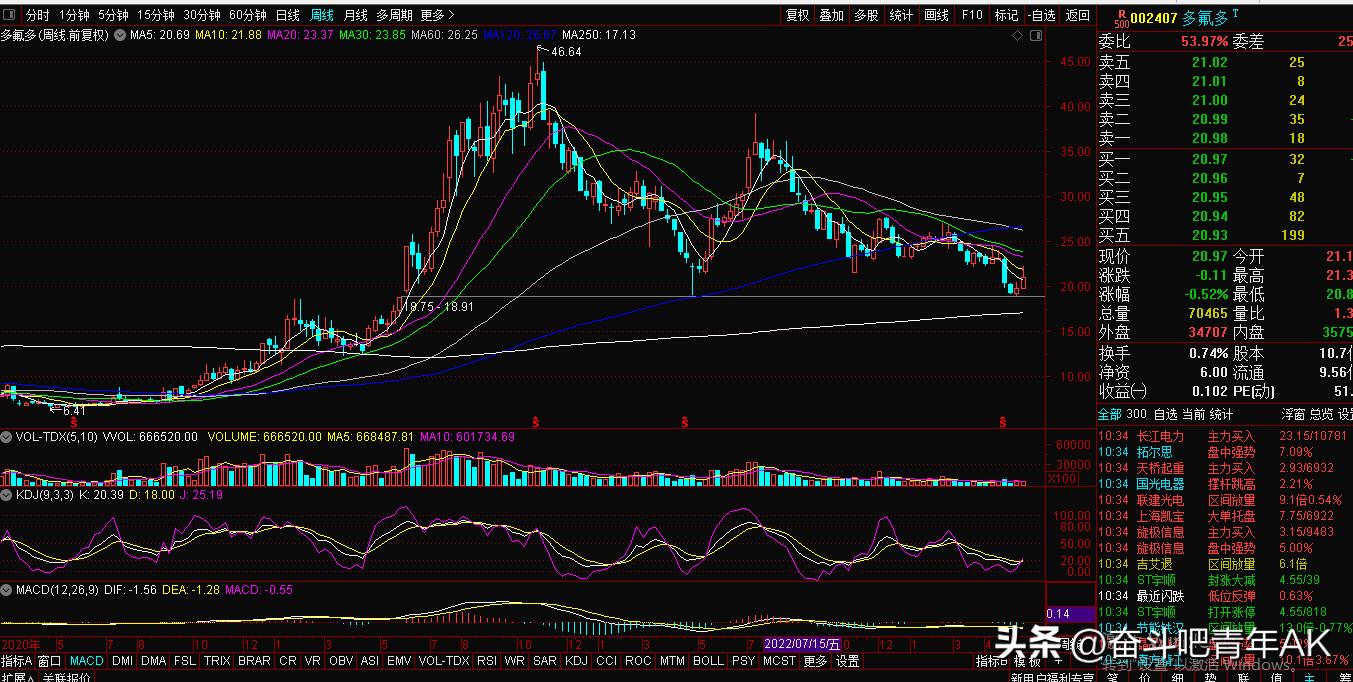Click the first red S marker under chart
The image size is (1353, 682).
(73, 423)
